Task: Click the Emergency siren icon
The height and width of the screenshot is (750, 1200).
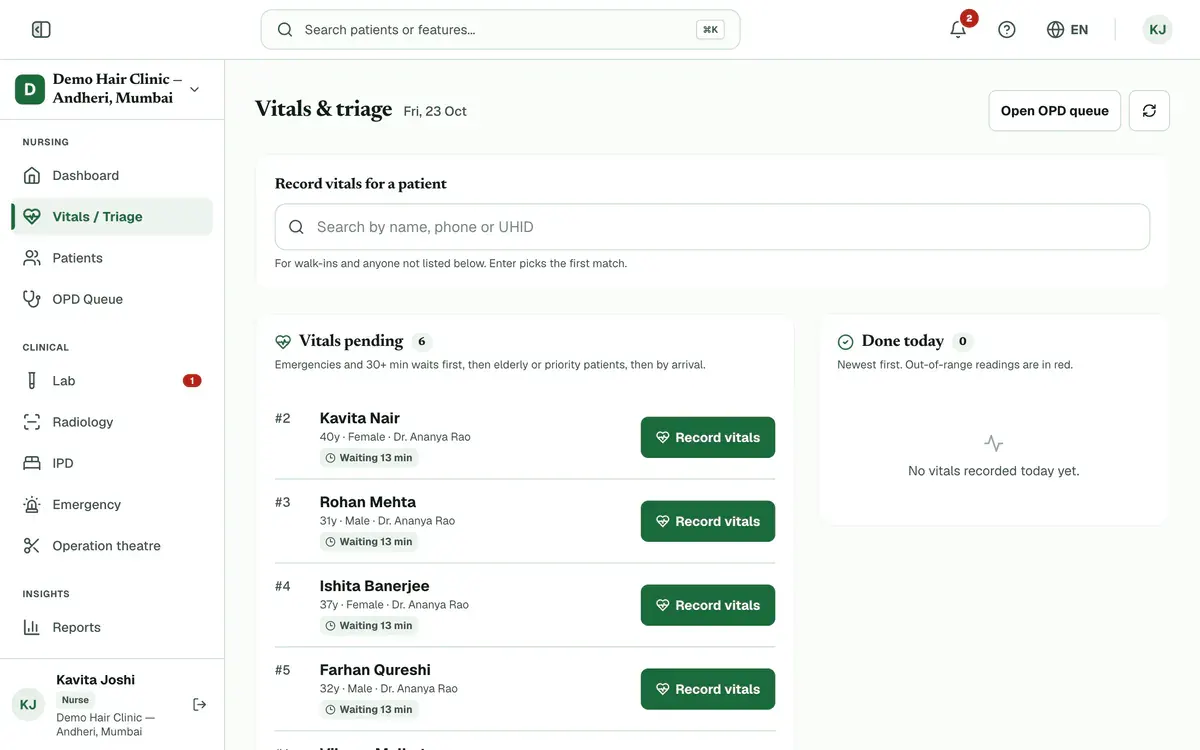Action: point(32,505)
